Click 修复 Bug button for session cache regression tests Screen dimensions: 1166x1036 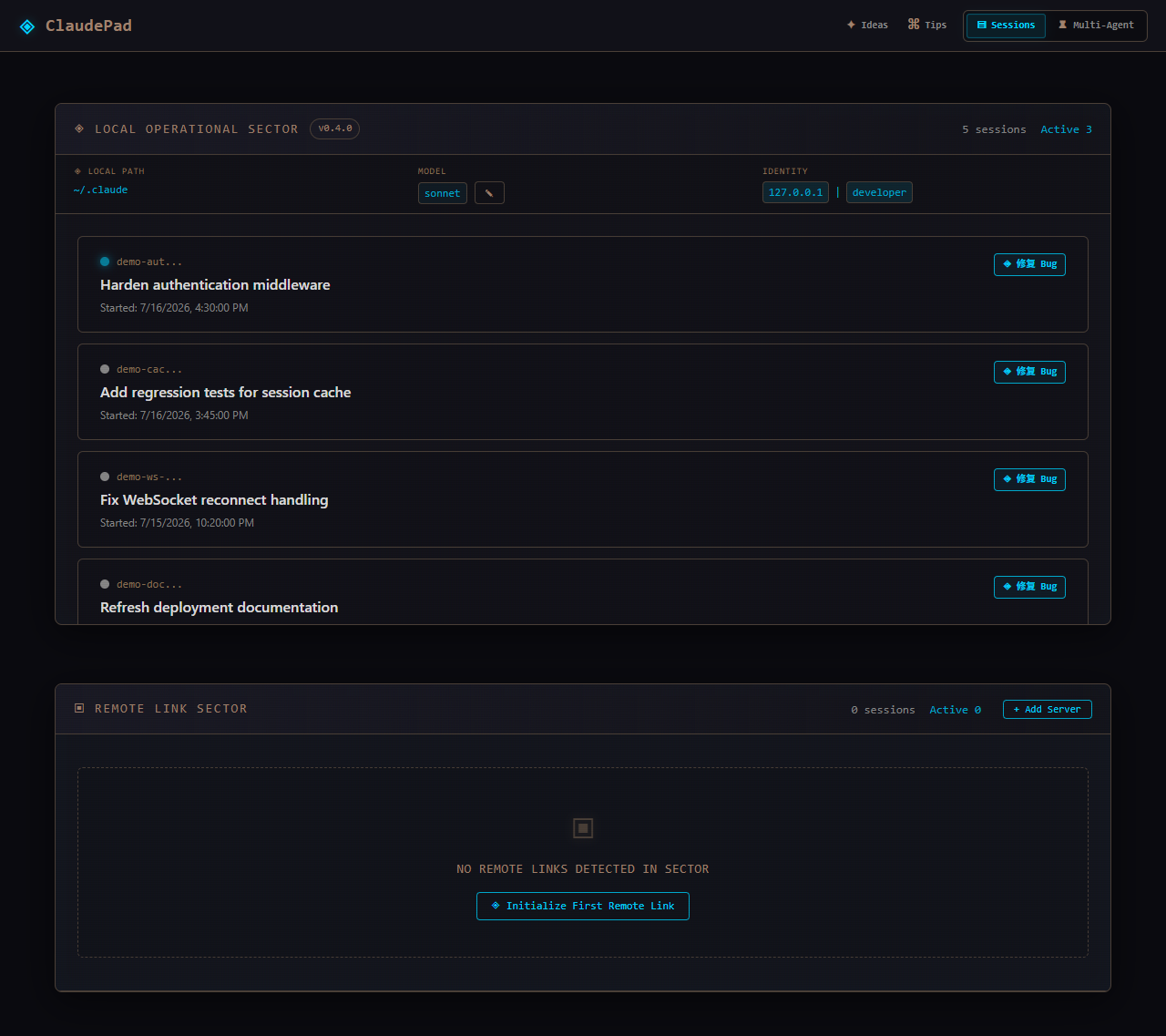tap(1029, 372)
